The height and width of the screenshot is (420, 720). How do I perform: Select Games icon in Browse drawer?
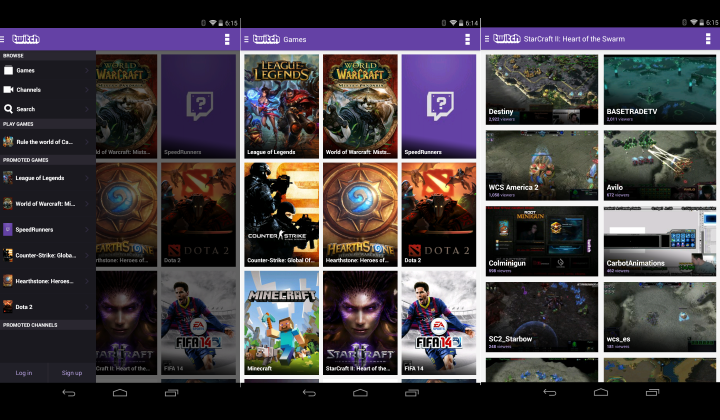(x=8, y=70)
